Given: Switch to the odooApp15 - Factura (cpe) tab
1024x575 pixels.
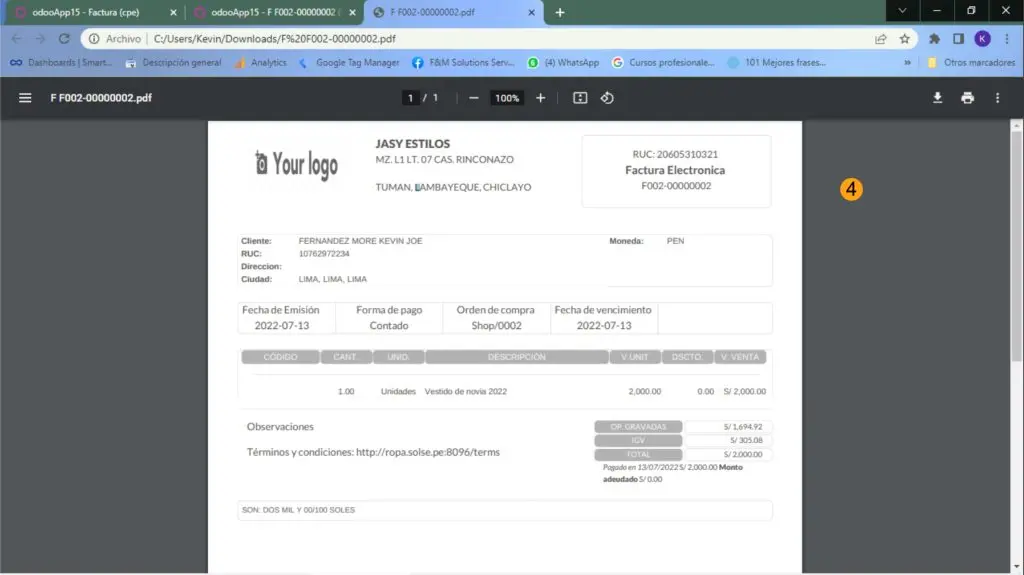Looking at the screenshot, I should pyautogui.click(x=88, y=13).
